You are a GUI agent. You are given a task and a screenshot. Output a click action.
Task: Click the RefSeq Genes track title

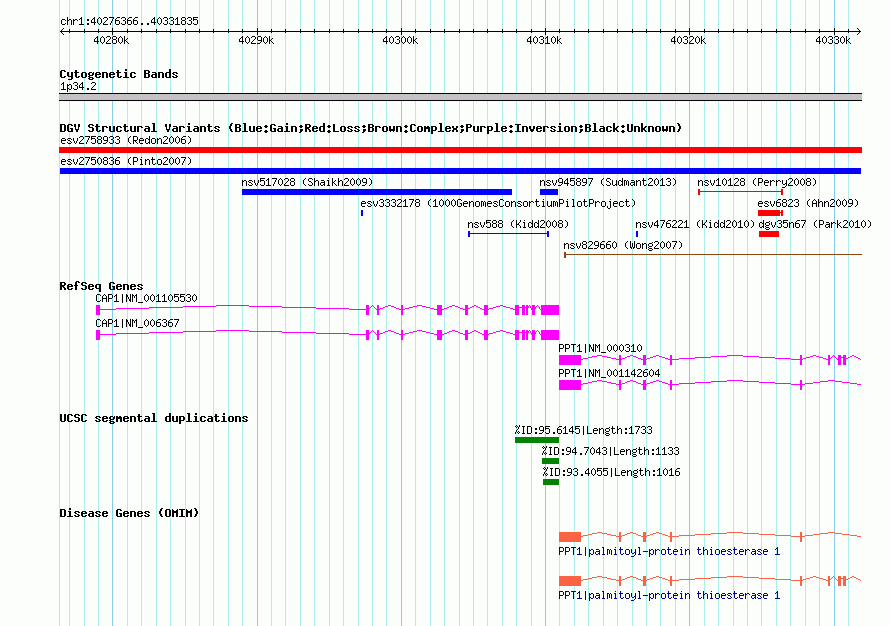[x=101, y=286]
